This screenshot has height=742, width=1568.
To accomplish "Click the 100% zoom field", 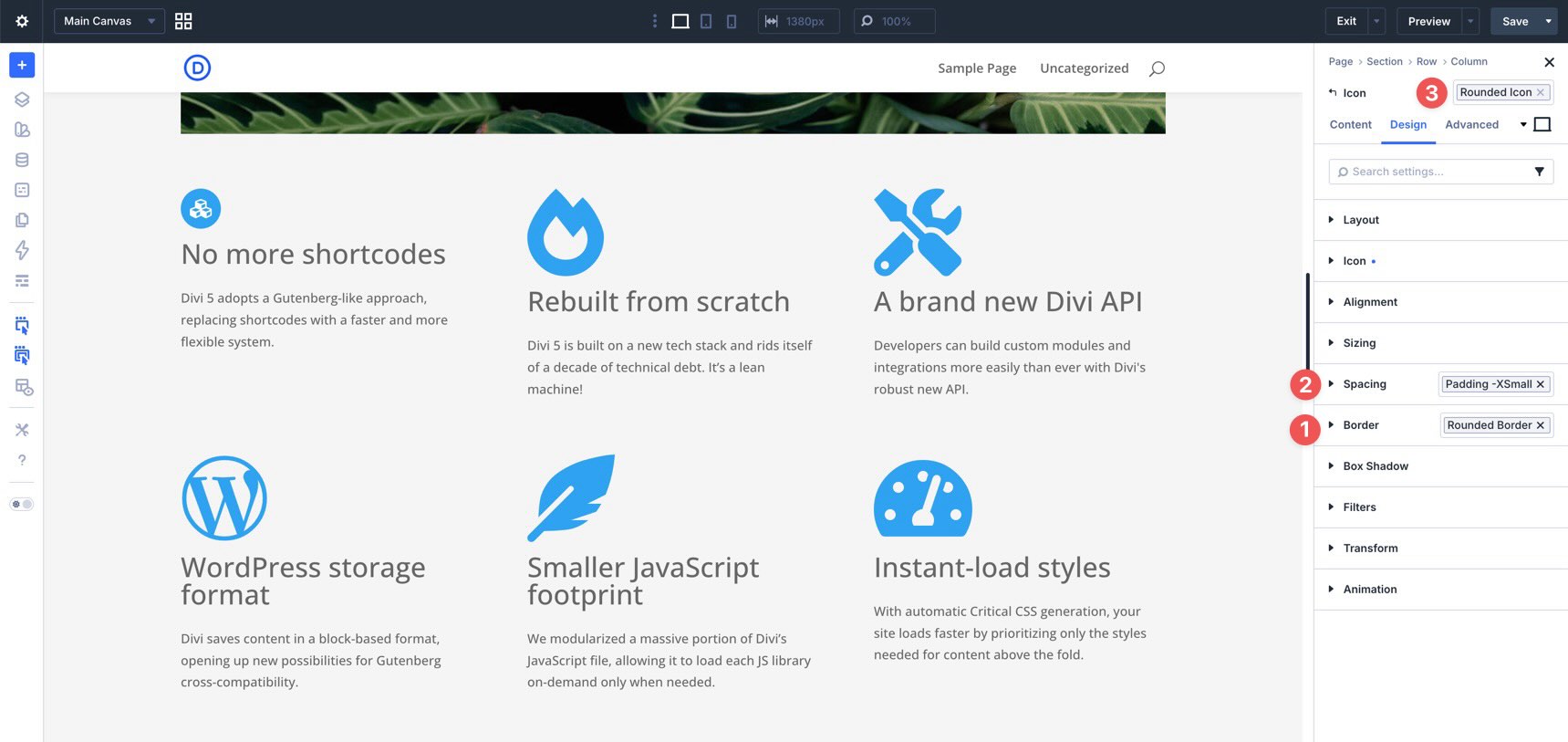I will coord(895,21).
